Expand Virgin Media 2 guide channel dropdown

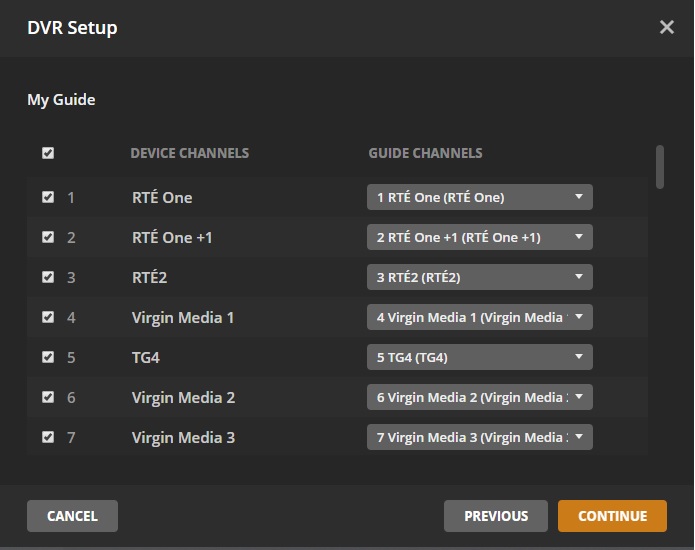(x=479, y=397)
